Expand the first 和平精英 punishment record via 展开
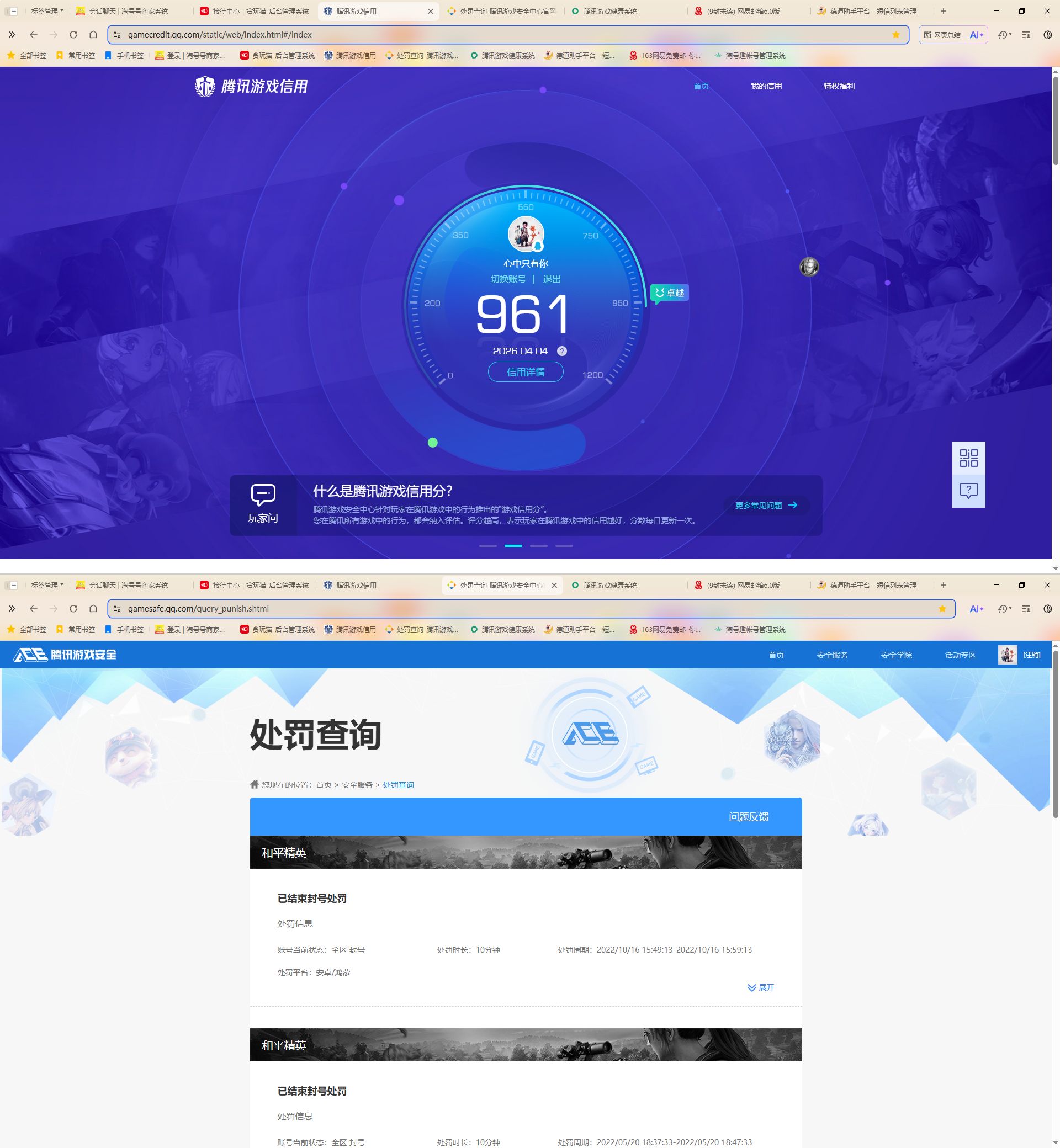Screen dimensions: 1060x1148 click(x=761, y=987)
